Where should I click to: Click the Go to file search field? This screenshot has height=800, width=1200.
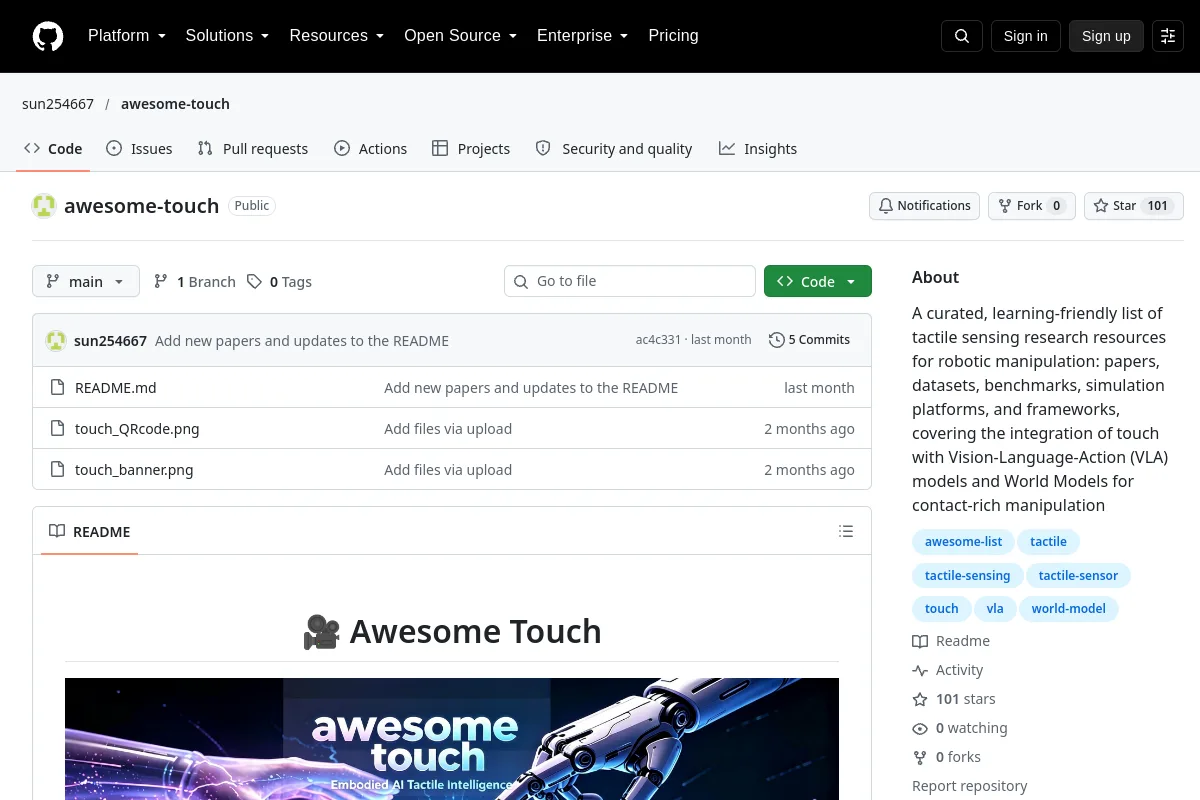(630, 282)
